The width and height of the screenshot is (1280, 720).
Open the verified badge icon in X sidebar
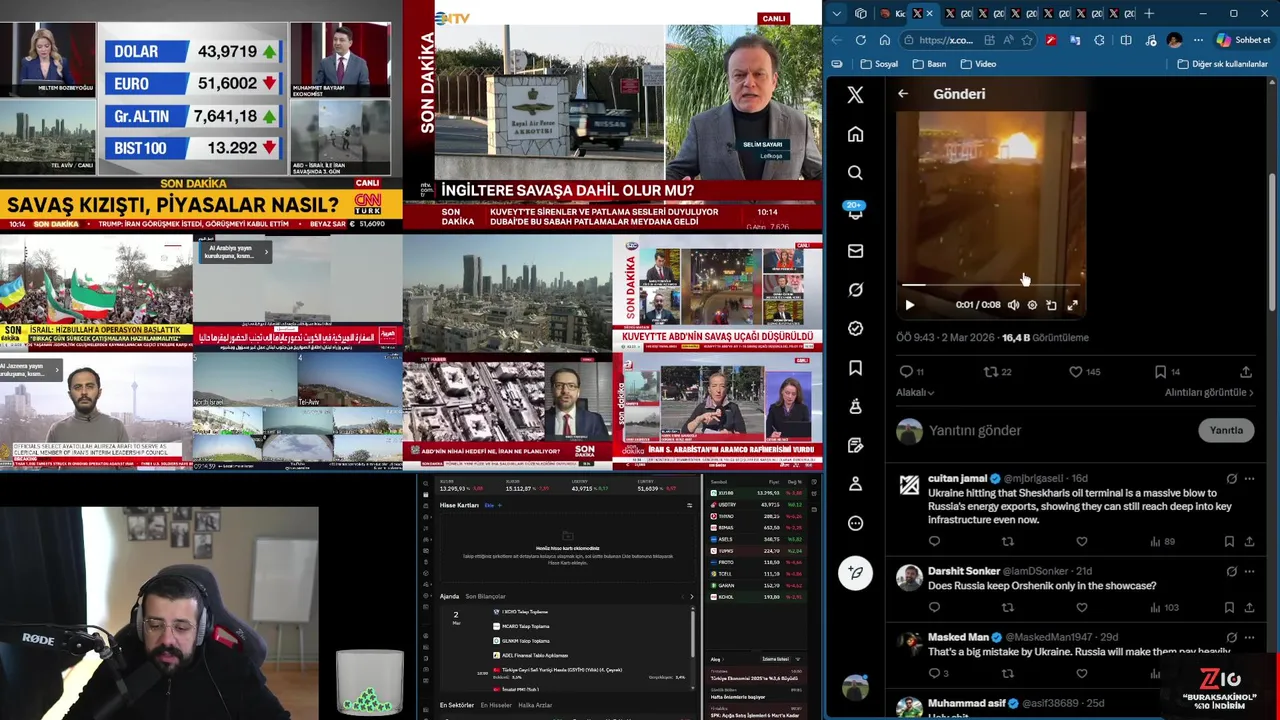855,328
